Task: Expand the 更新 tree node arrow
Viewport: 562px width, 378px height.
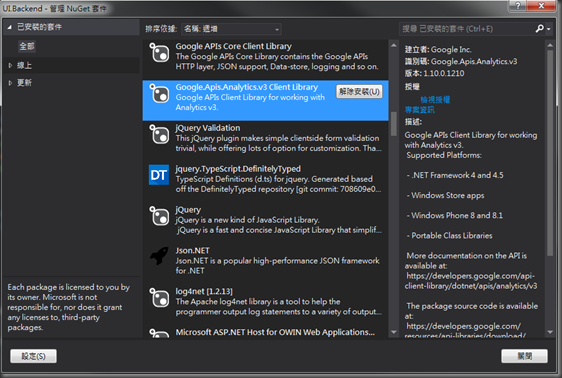Action: (x=10, y=83)
